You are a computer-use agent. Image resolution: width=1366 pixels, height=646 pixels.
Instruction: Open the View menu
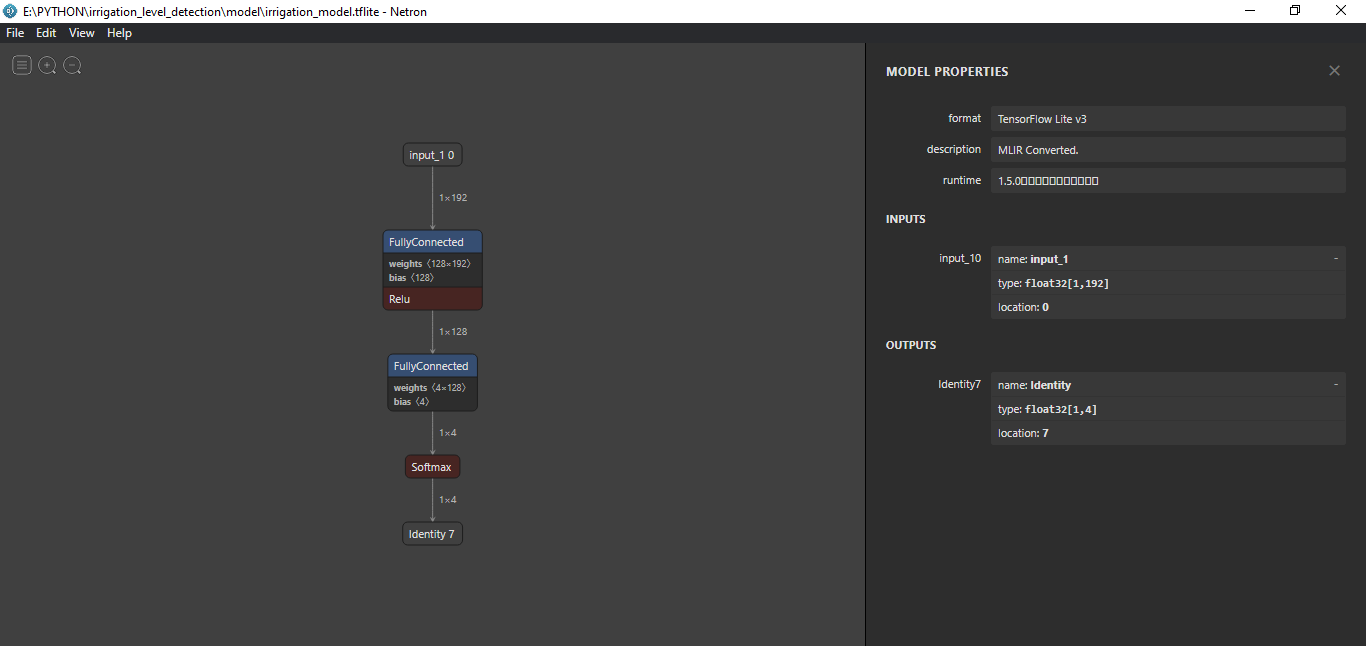[x=81, y=33]
